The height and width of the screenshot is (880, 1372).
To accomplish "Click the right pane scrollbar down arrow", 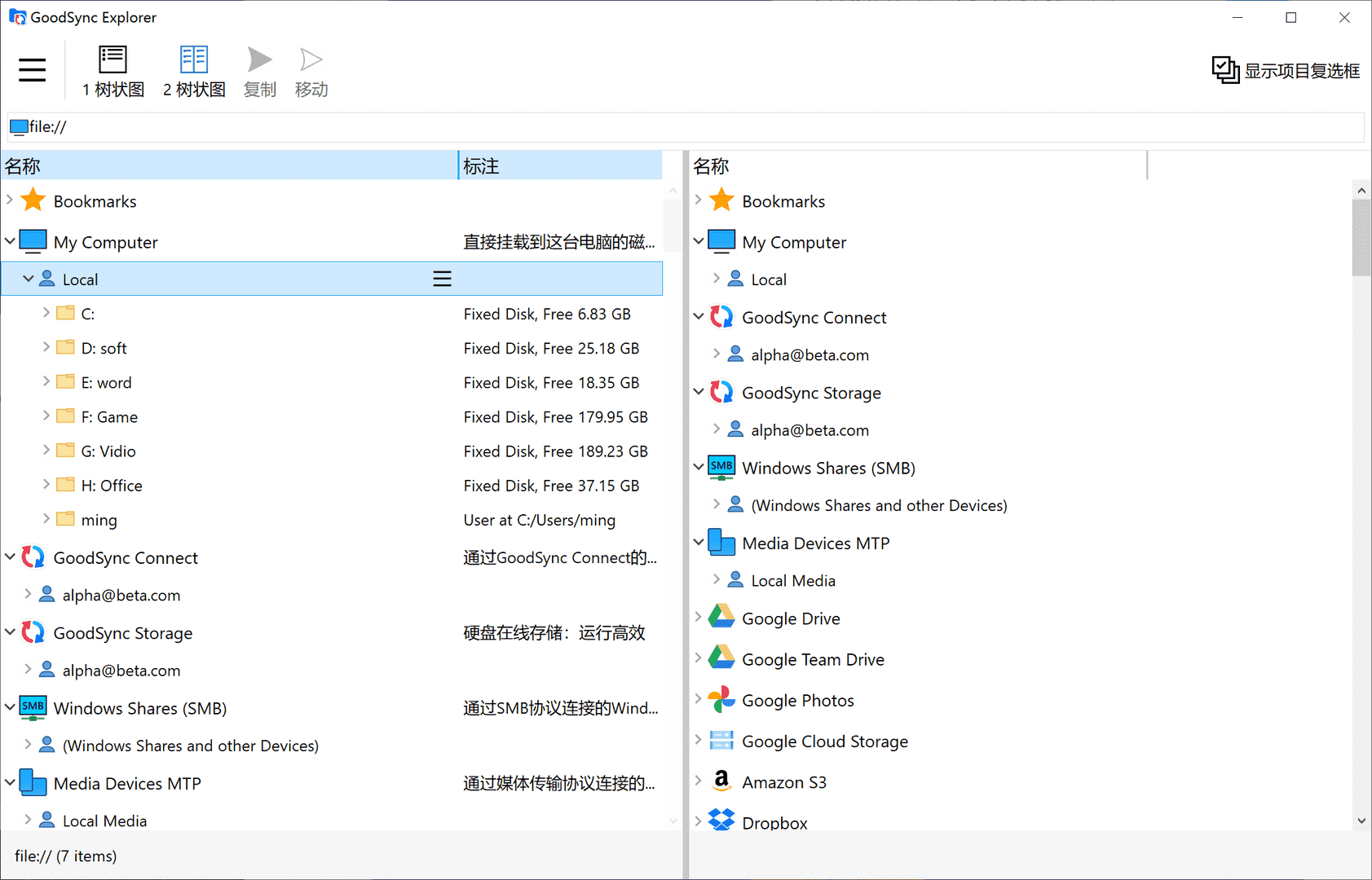I will pyautogui.click(x=1361, y=821).
